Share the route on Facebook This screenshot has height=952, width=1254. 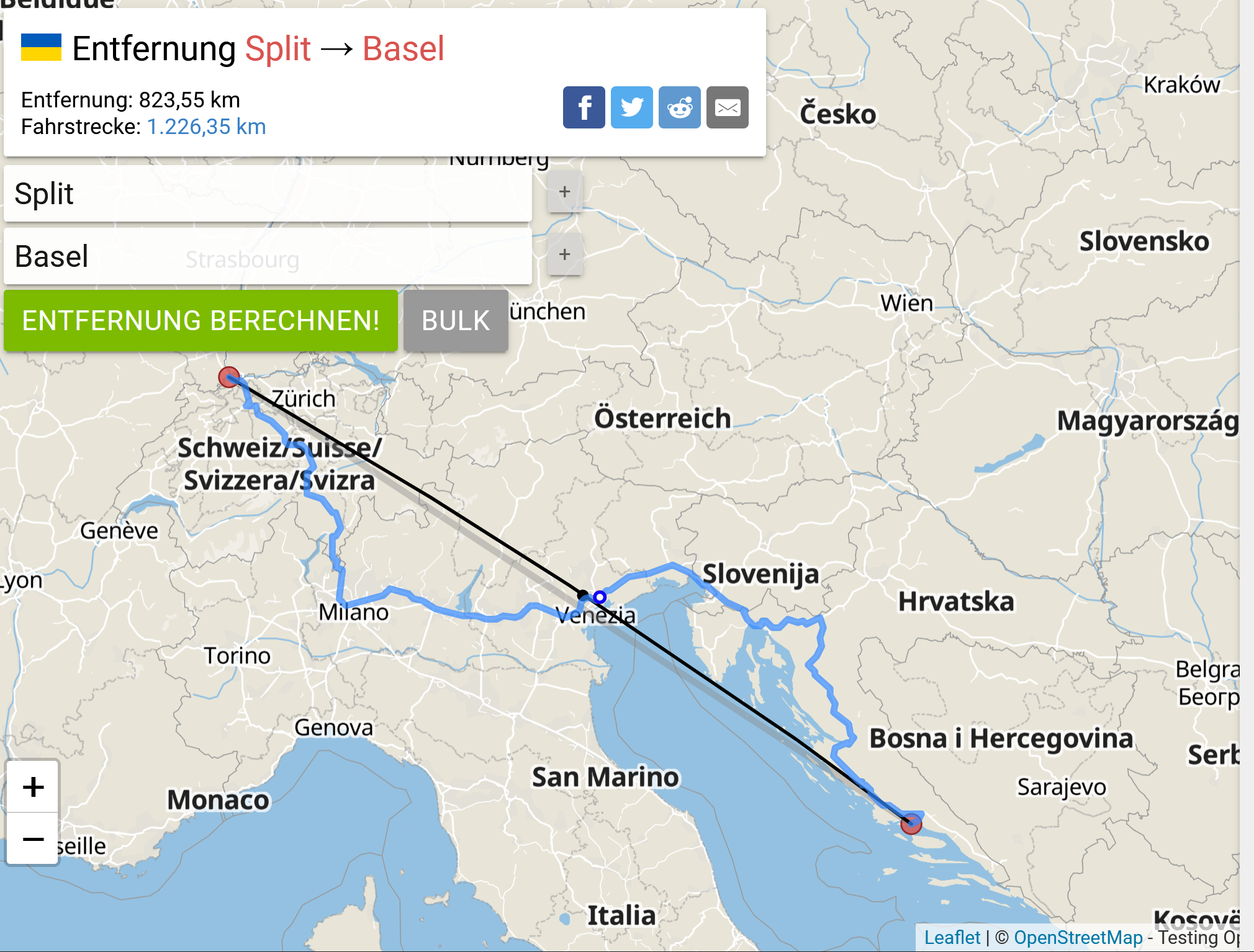pyautogui.click(x=584, y=107)
